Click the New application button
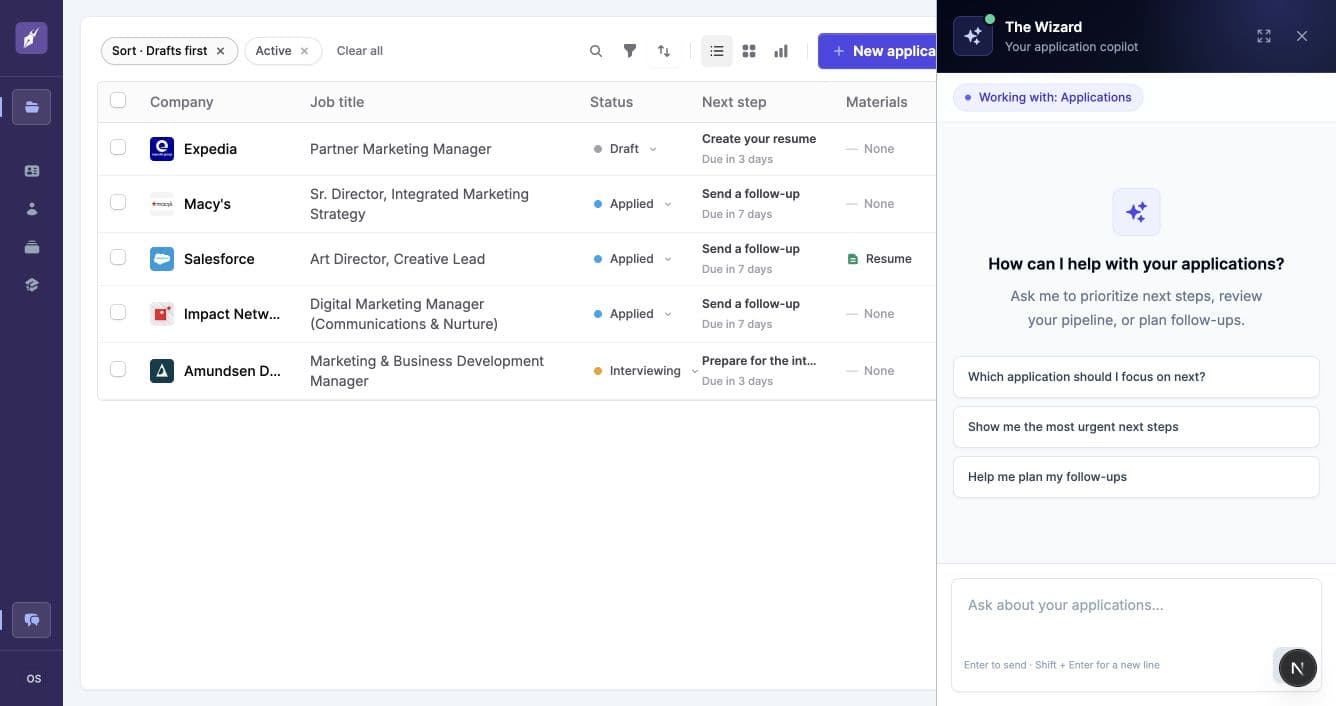 point(877,51)
